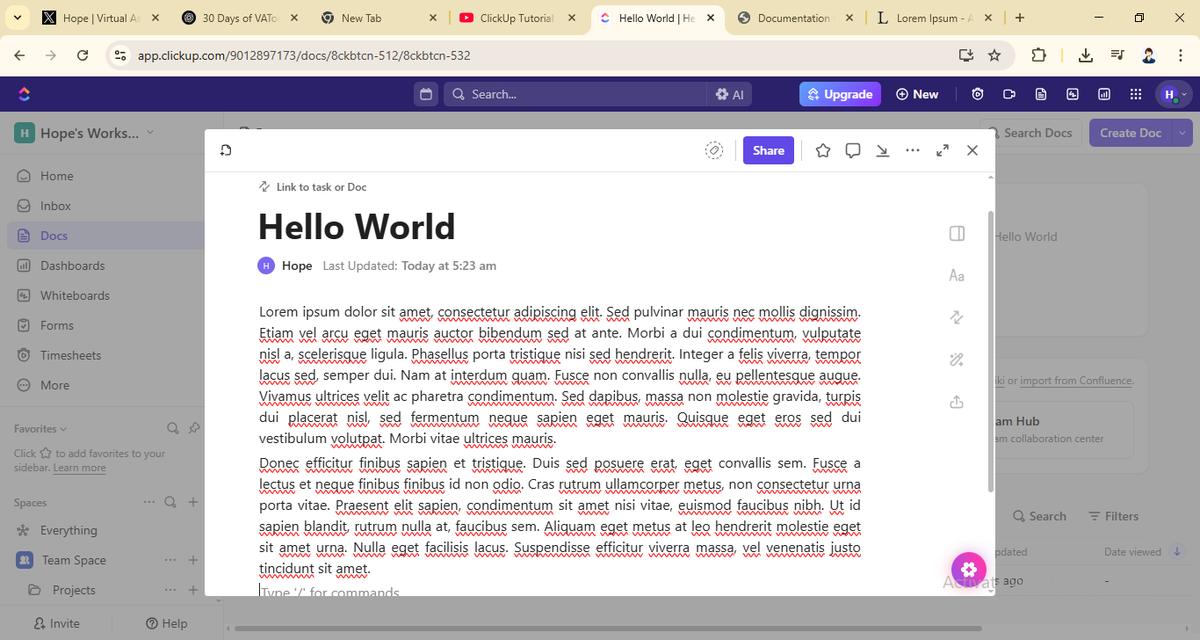Click the doc tag icon beside Share

pyautogui.click(x=714, y=150)
